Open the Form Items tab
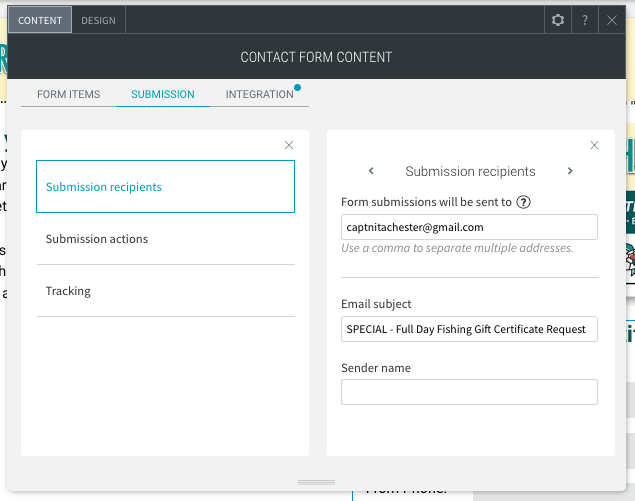The height and width of the screenshot is (501, 635). (68, 94)
